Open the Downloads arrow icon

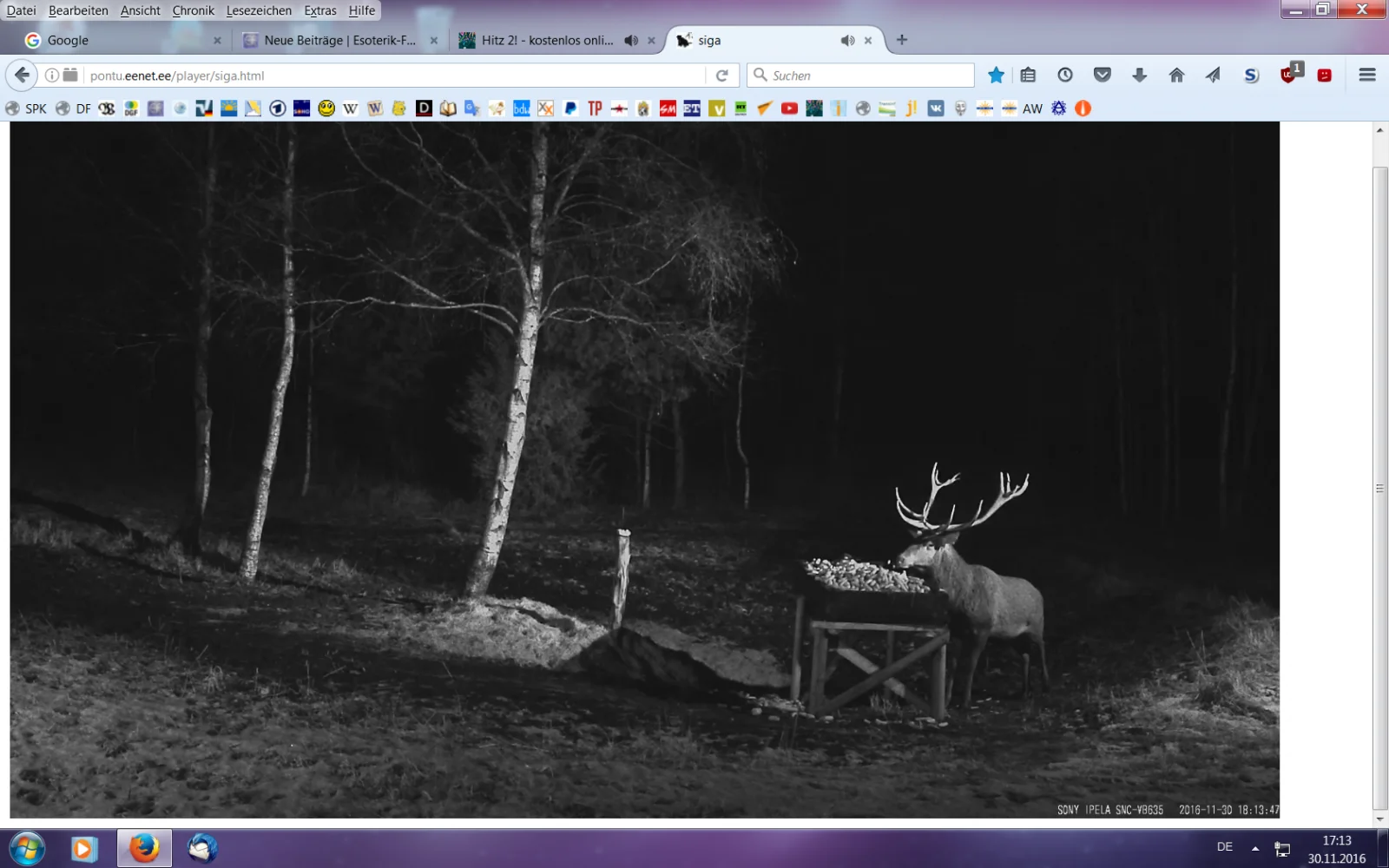pyautogui.click(x=1139, y=76)
